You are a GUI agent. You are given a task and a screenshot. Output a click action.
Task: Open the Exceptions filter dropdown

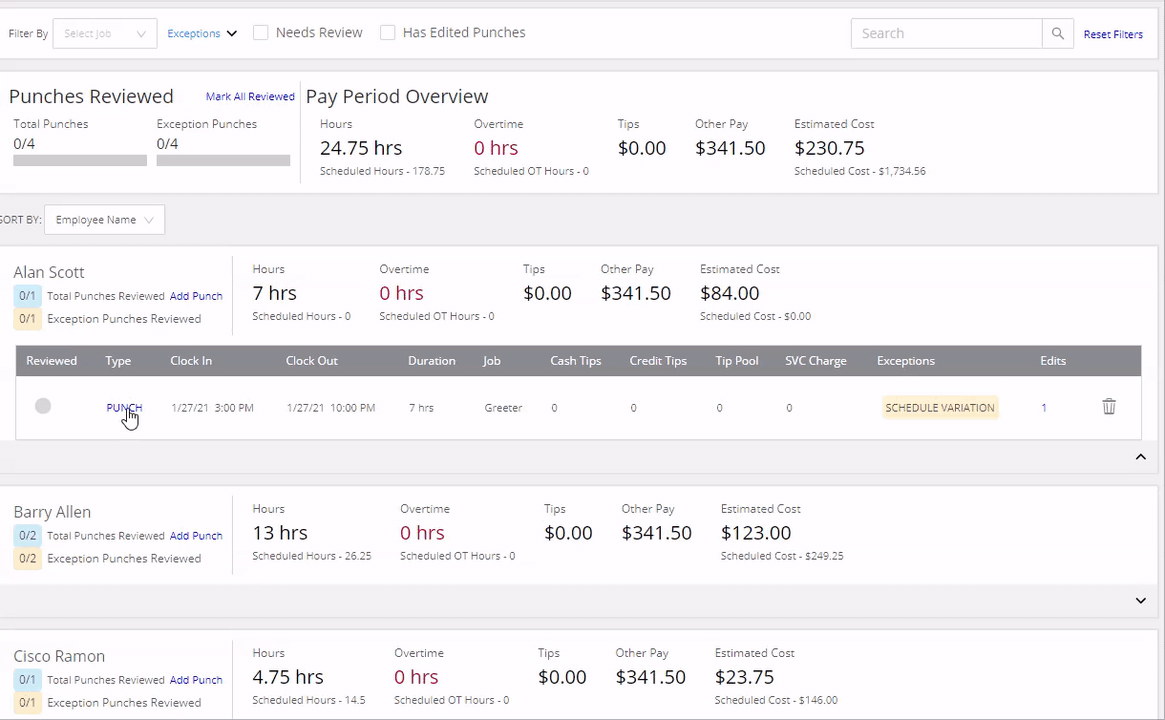point(201,33)
